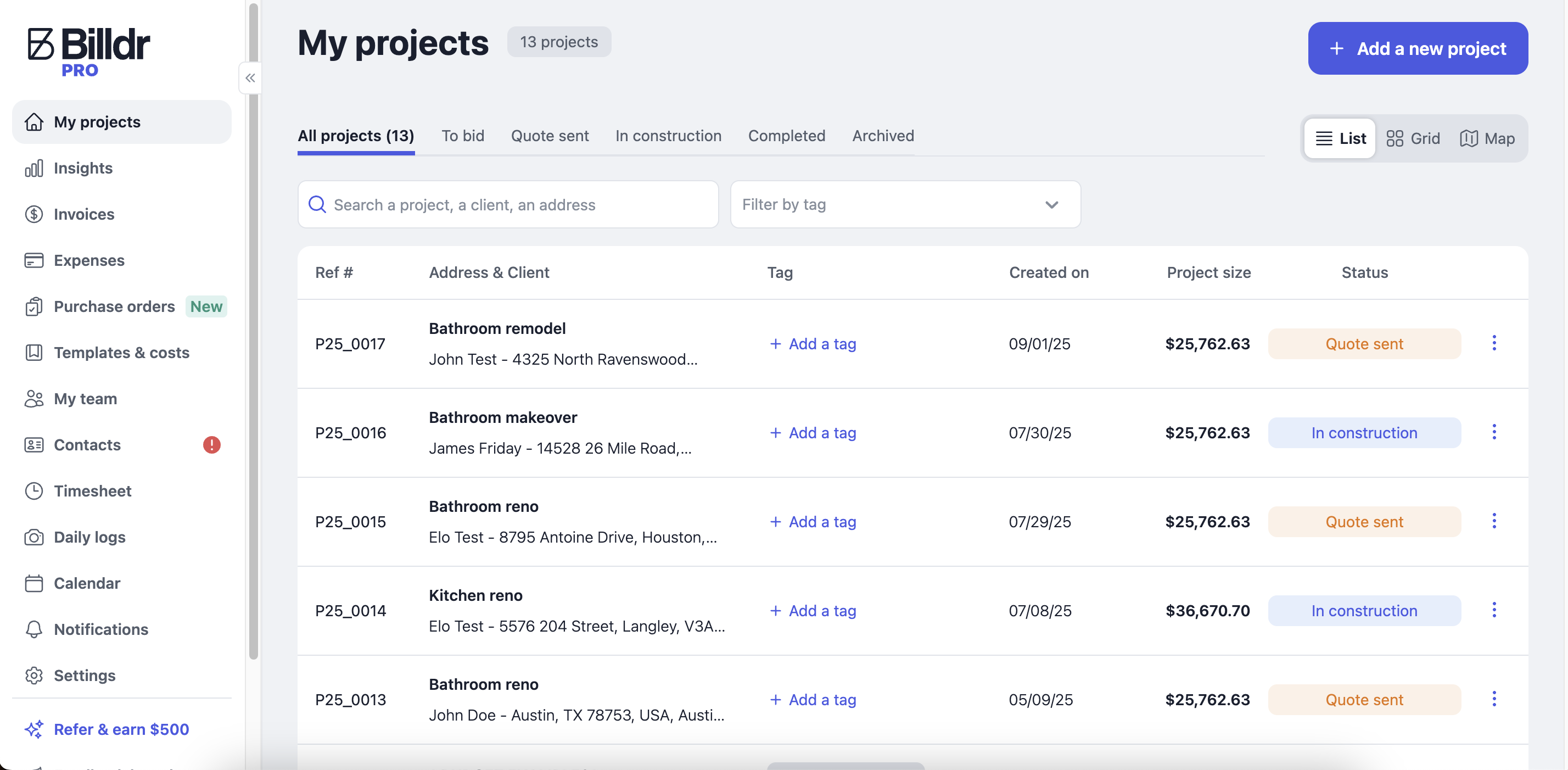1568x770 pixels.
Task: Open the three-dot menu for P25_0015
Action: point(1494,521)
